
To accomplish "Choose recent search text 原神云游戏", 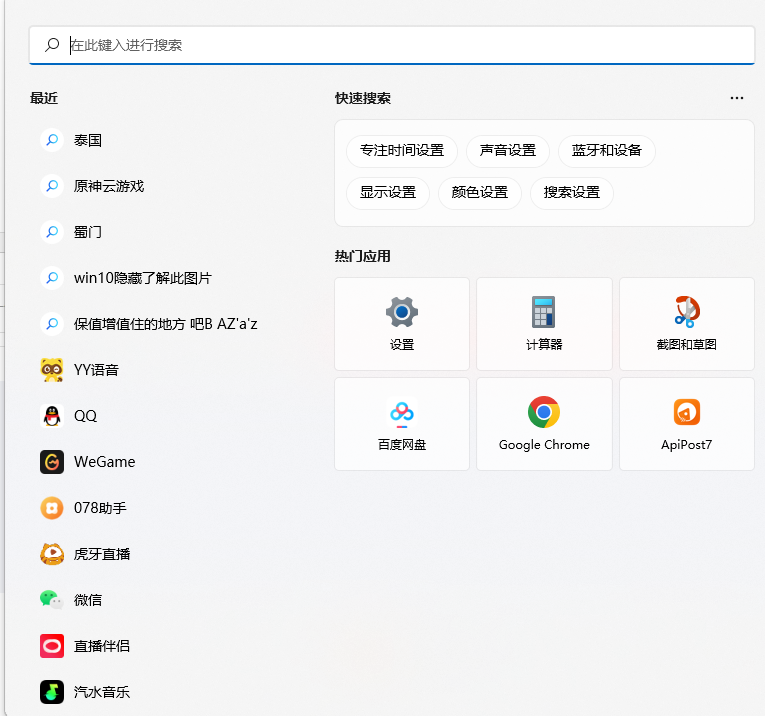I will pos(109,186).
